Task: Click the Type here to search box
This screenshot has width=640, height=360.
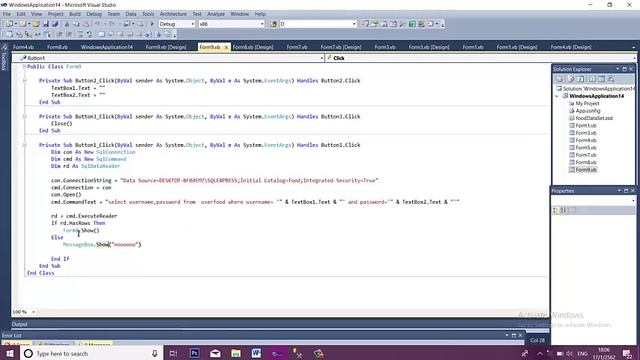Action: click(92, 353)
